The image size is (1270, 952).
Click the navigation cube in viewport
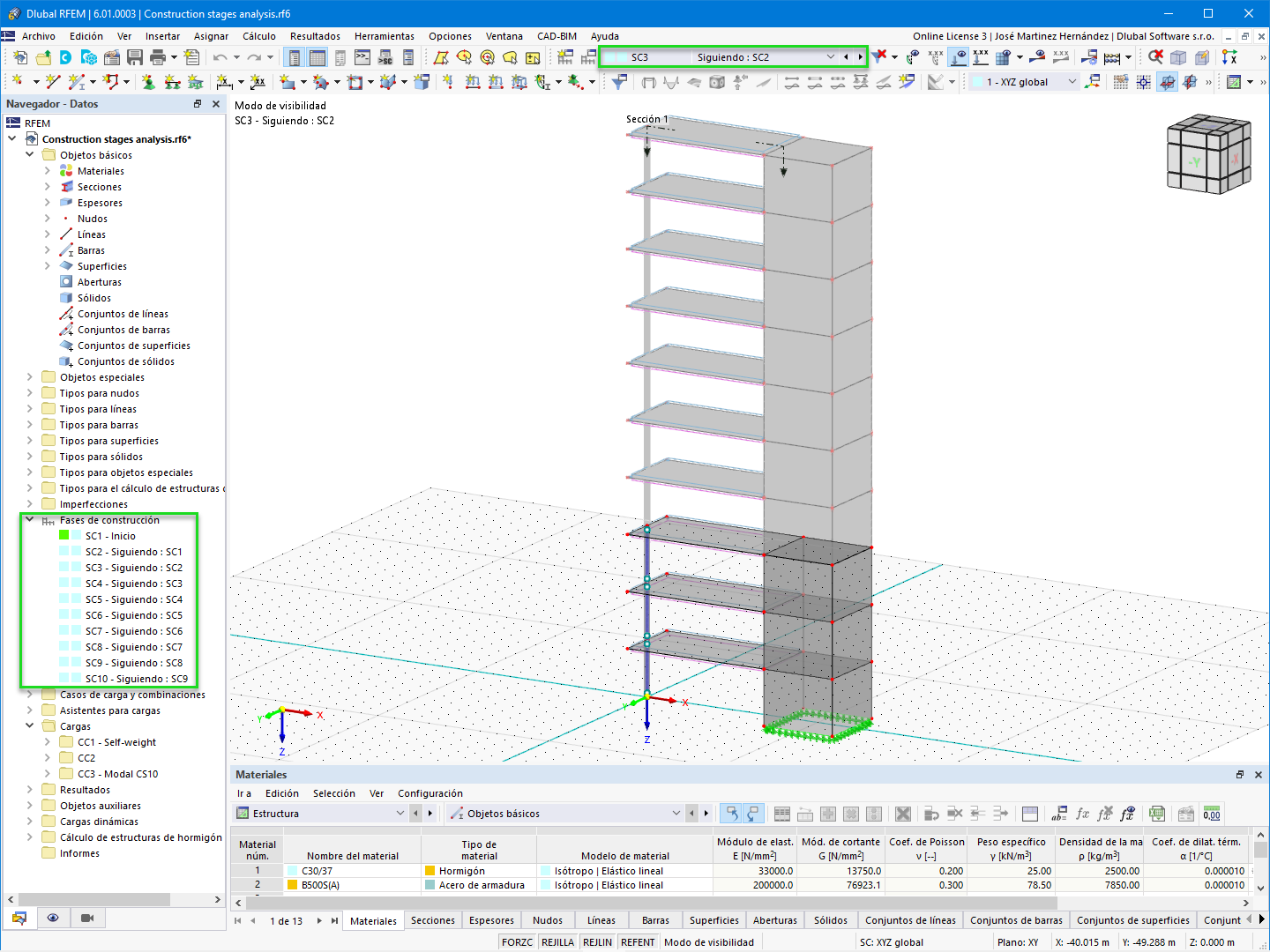[x=1208, y=154]
